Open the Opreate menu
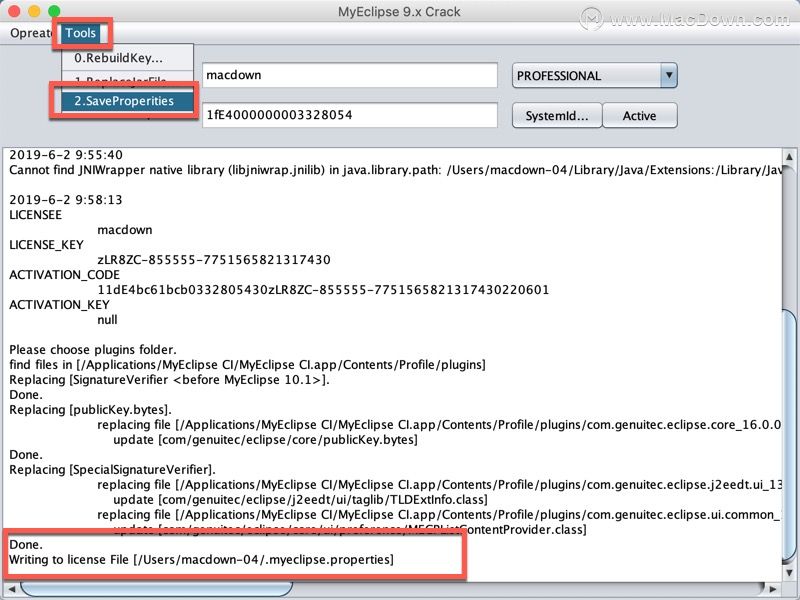 pos(32,33)
